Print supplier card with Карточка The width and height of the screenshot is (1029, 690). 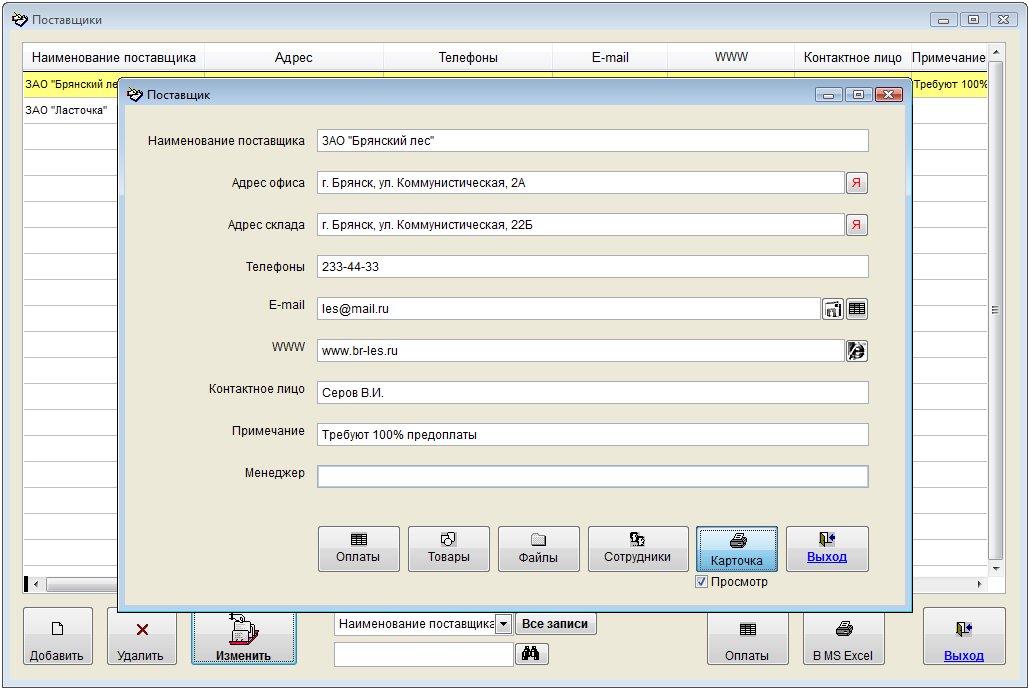pos(737,549)
